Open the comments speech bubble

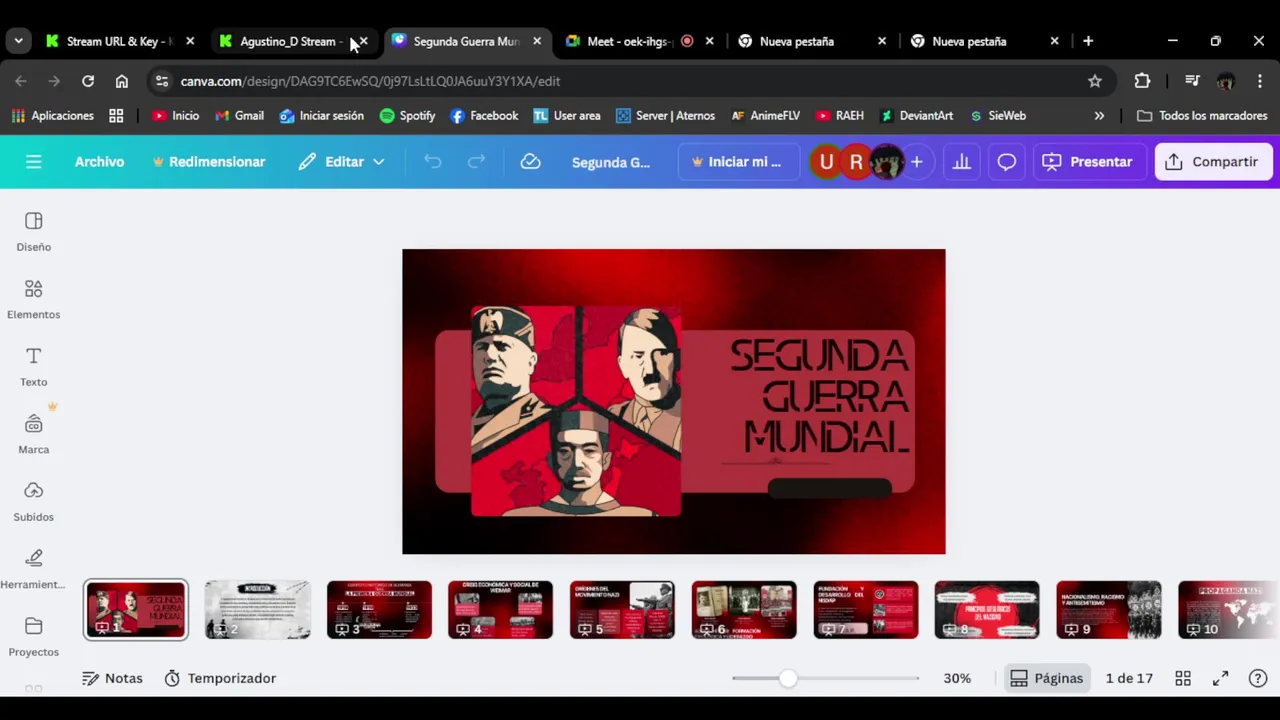pyautogui.click(x=1007, y=162)
